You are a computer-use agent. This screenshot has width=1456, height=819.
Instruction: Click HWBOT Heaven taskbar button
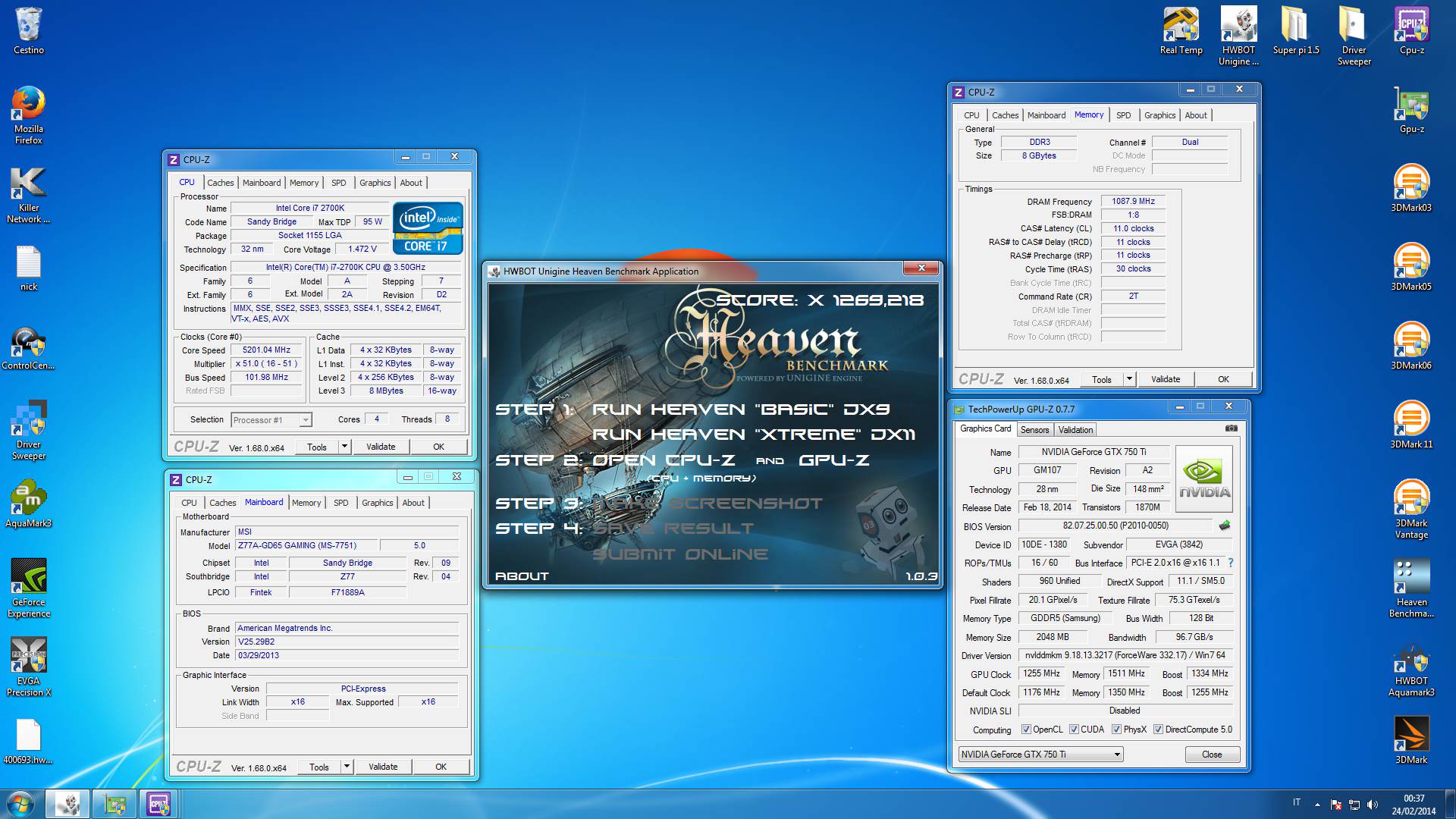67,804
